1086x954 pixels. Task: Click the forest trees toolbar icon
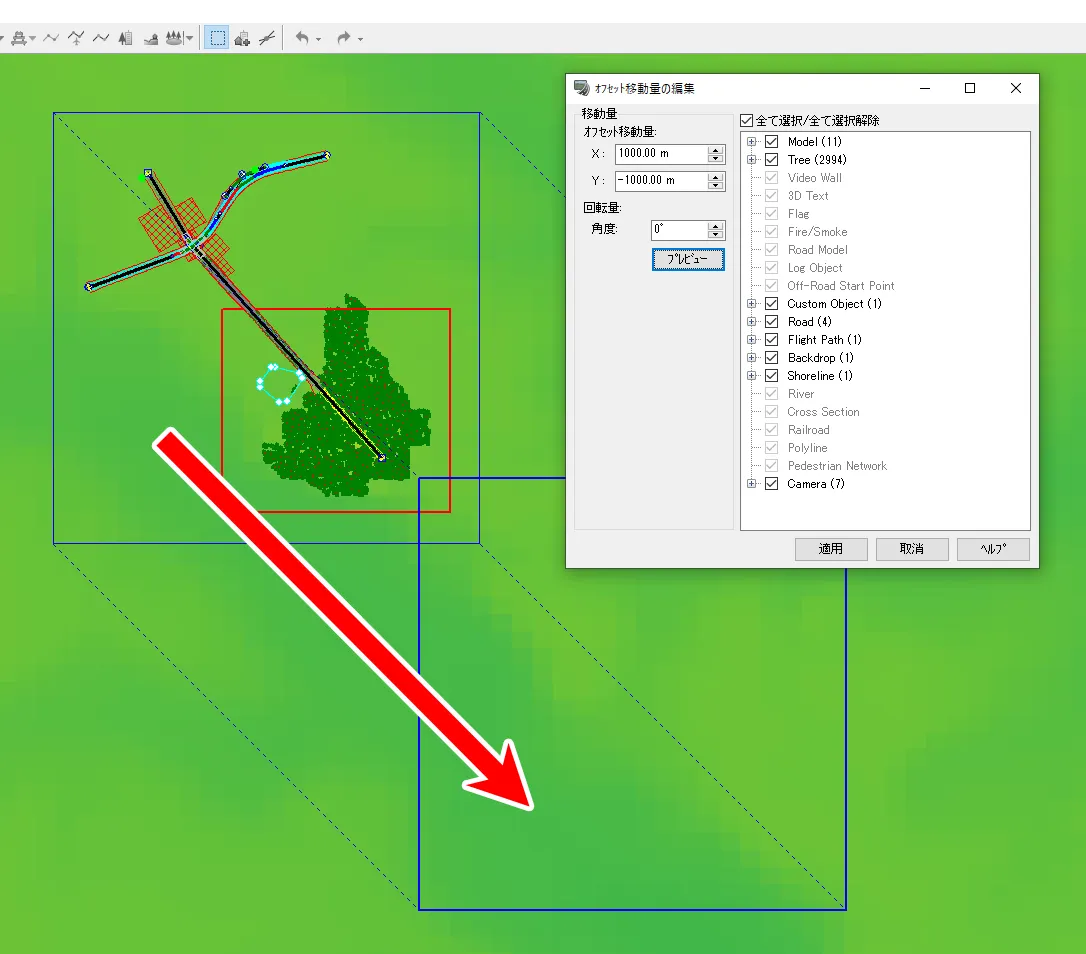[x=174, y=38]
